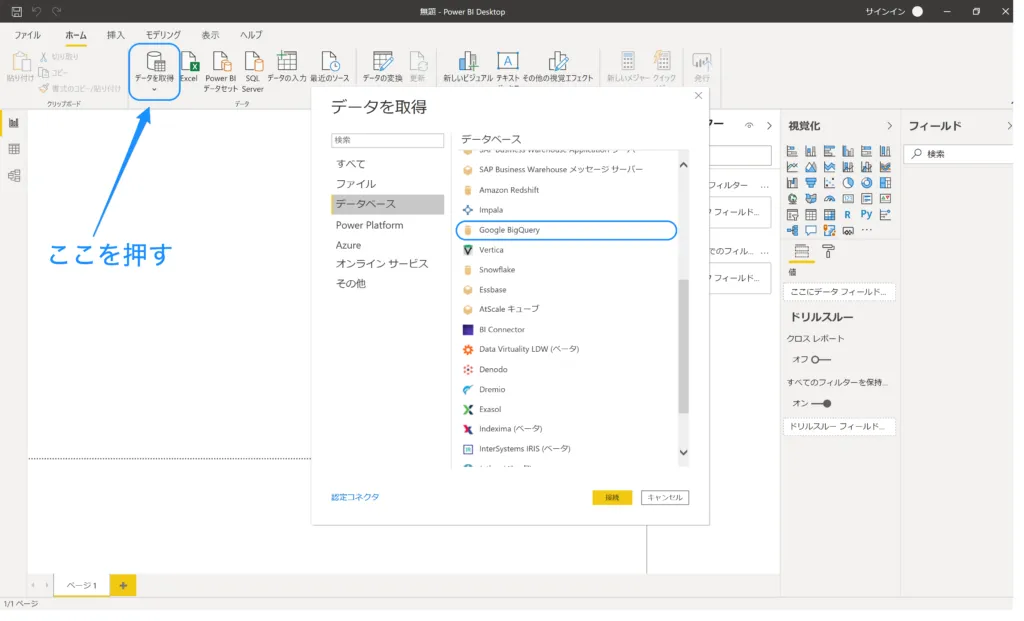Image resolution: width=1024 pixels, height=621 pixels.
Task: Switch to Data view in left sidebar
Action: click(x=14, y=150)
